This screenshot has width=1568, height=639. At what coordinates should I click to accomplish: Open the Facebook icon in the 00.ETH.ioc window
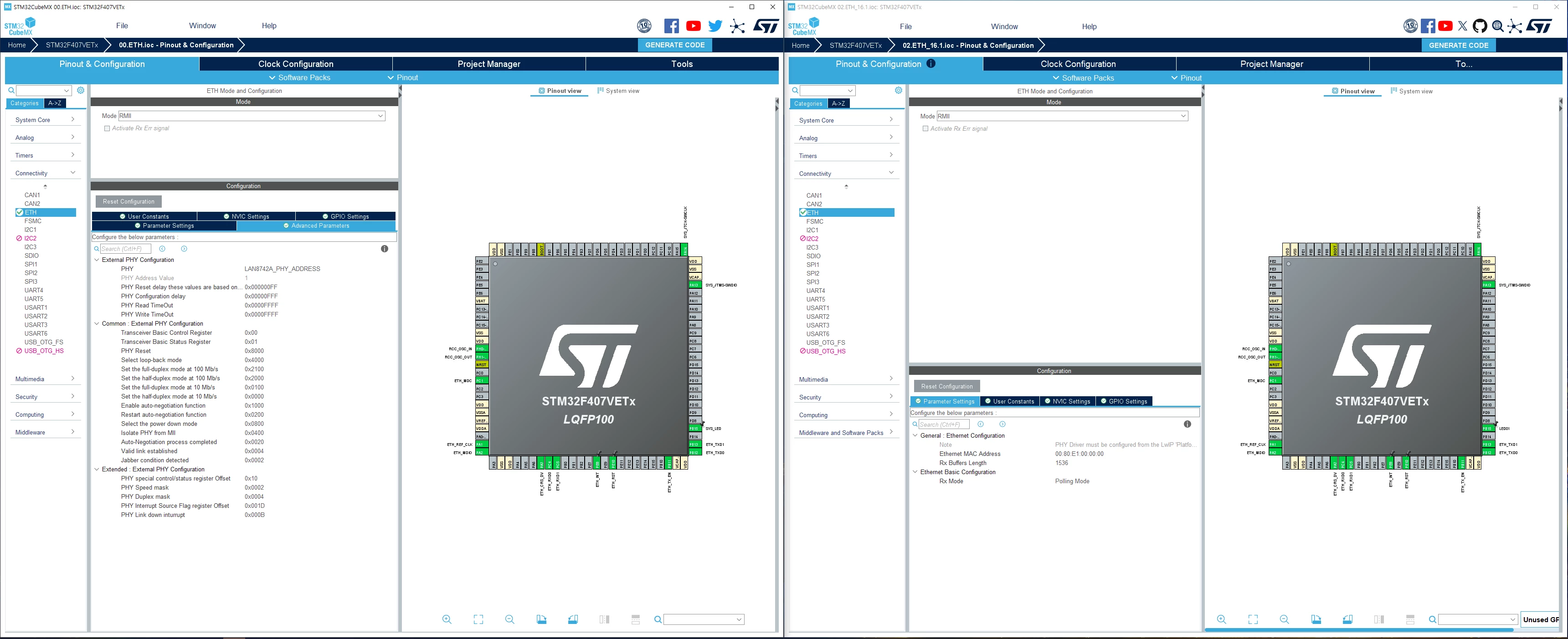(671, 26)
